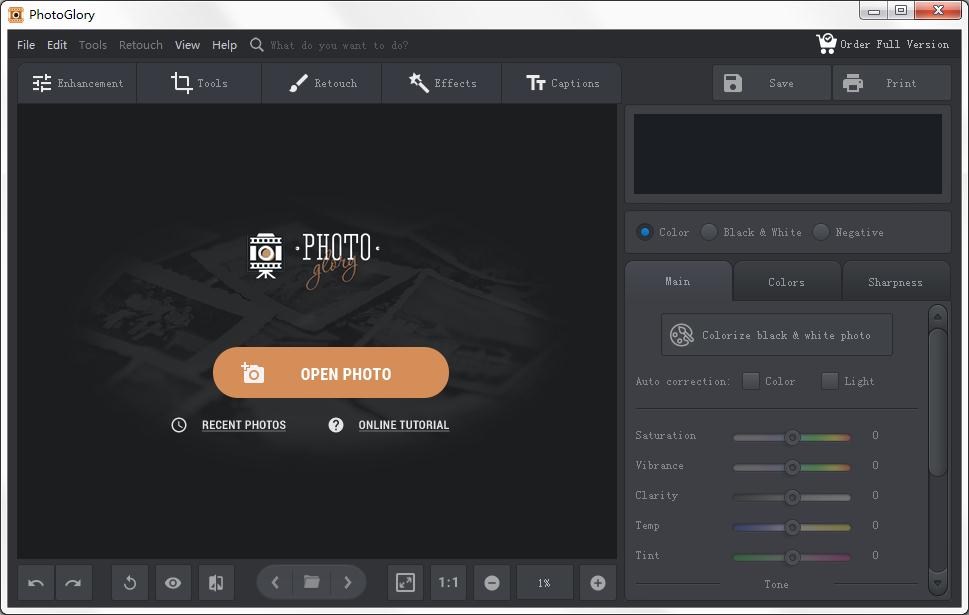Click the camera icon on Open Photo
This screenshot has height=615, width=969.
[252, 373]
